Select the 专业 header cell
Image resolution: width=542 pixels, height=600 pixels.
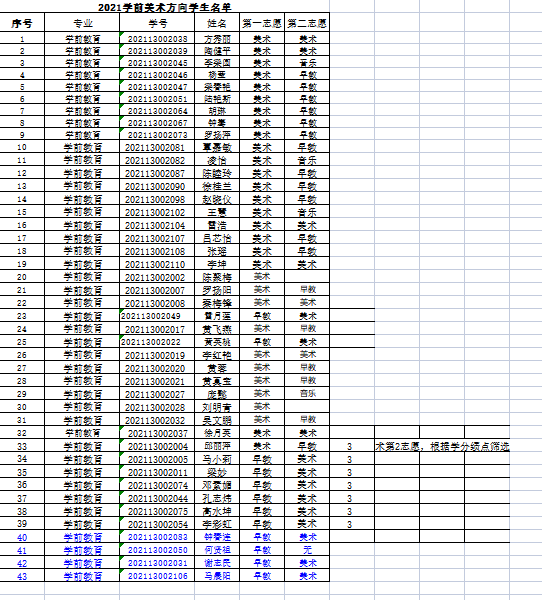click(x=82, y=24)
